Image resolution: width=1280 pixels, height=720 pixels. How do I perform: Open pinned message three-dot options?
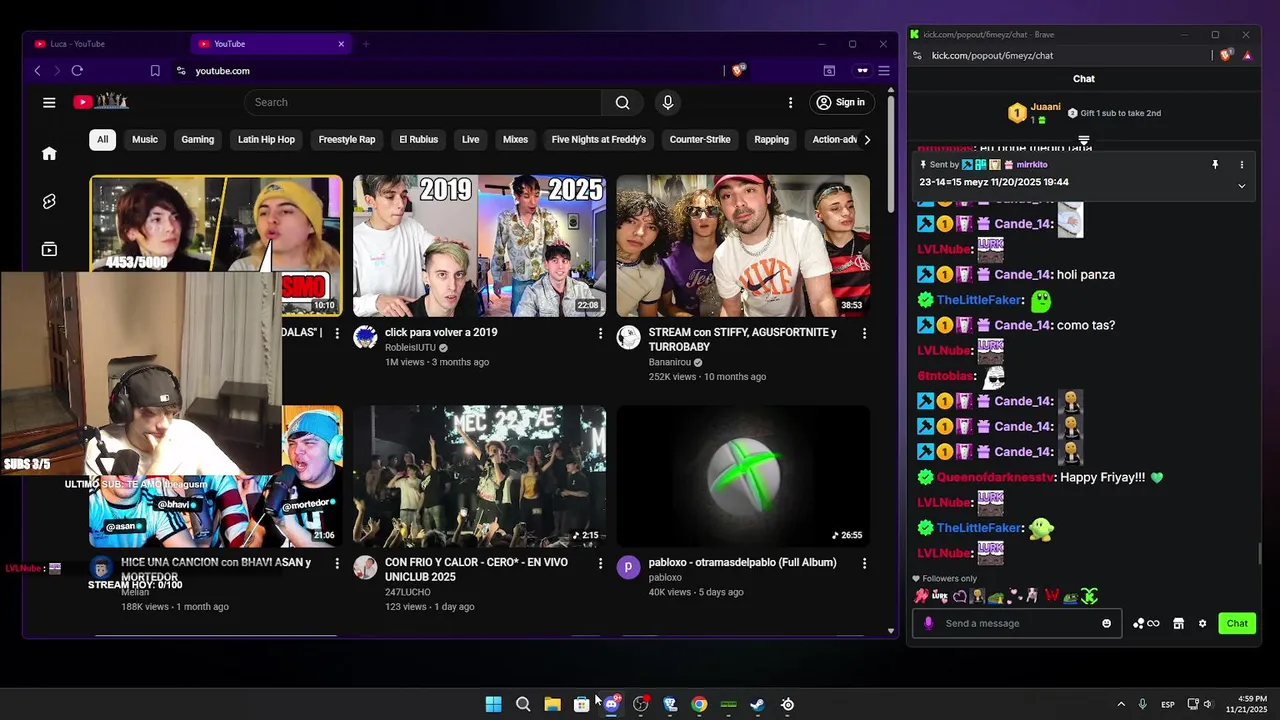point(1242,165)
